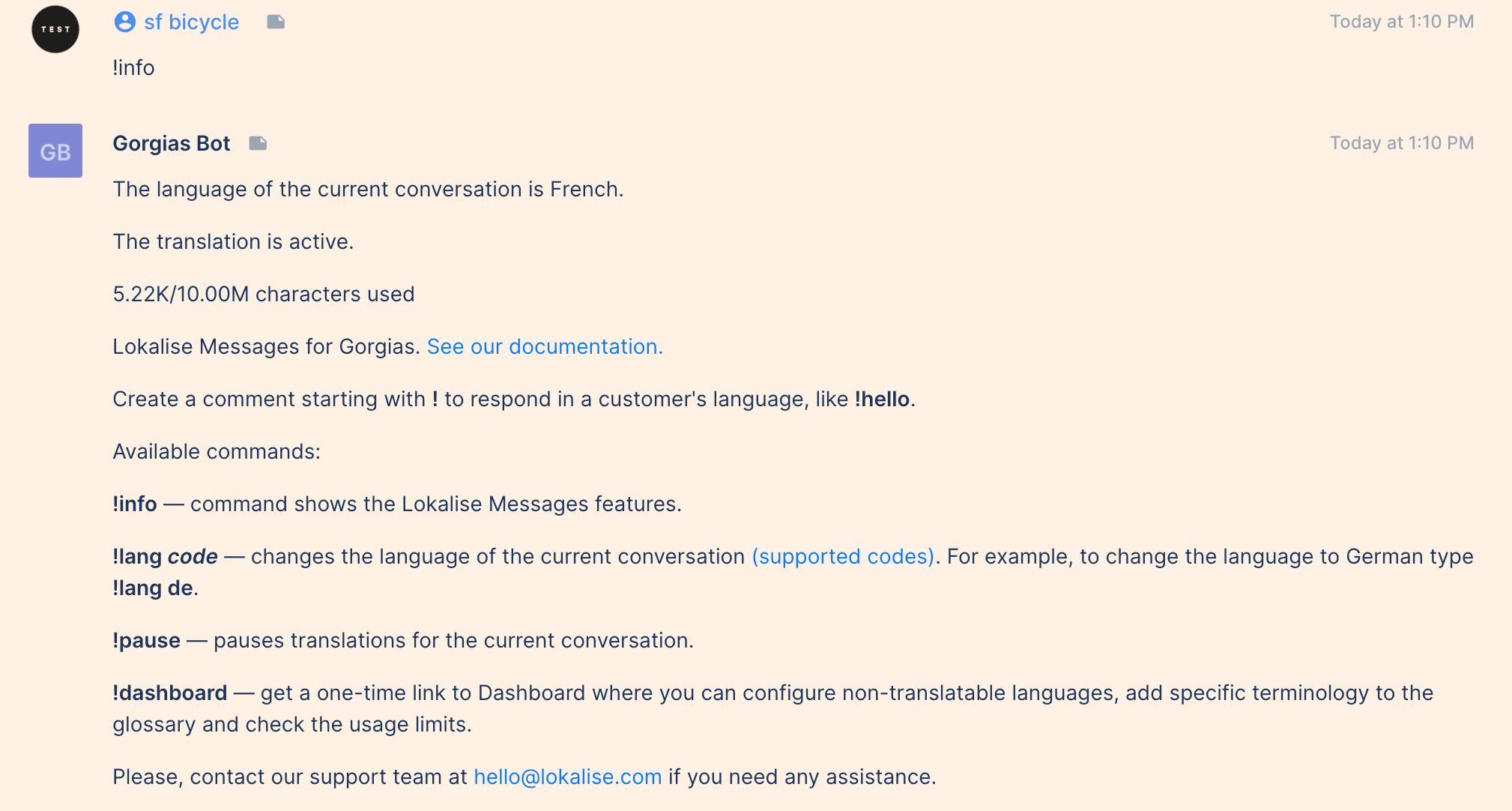Click the bold !hello example command
Image resolution: width=1512 pixels, height=811 pixels.
pyautogui.click(x=882, y=399)
